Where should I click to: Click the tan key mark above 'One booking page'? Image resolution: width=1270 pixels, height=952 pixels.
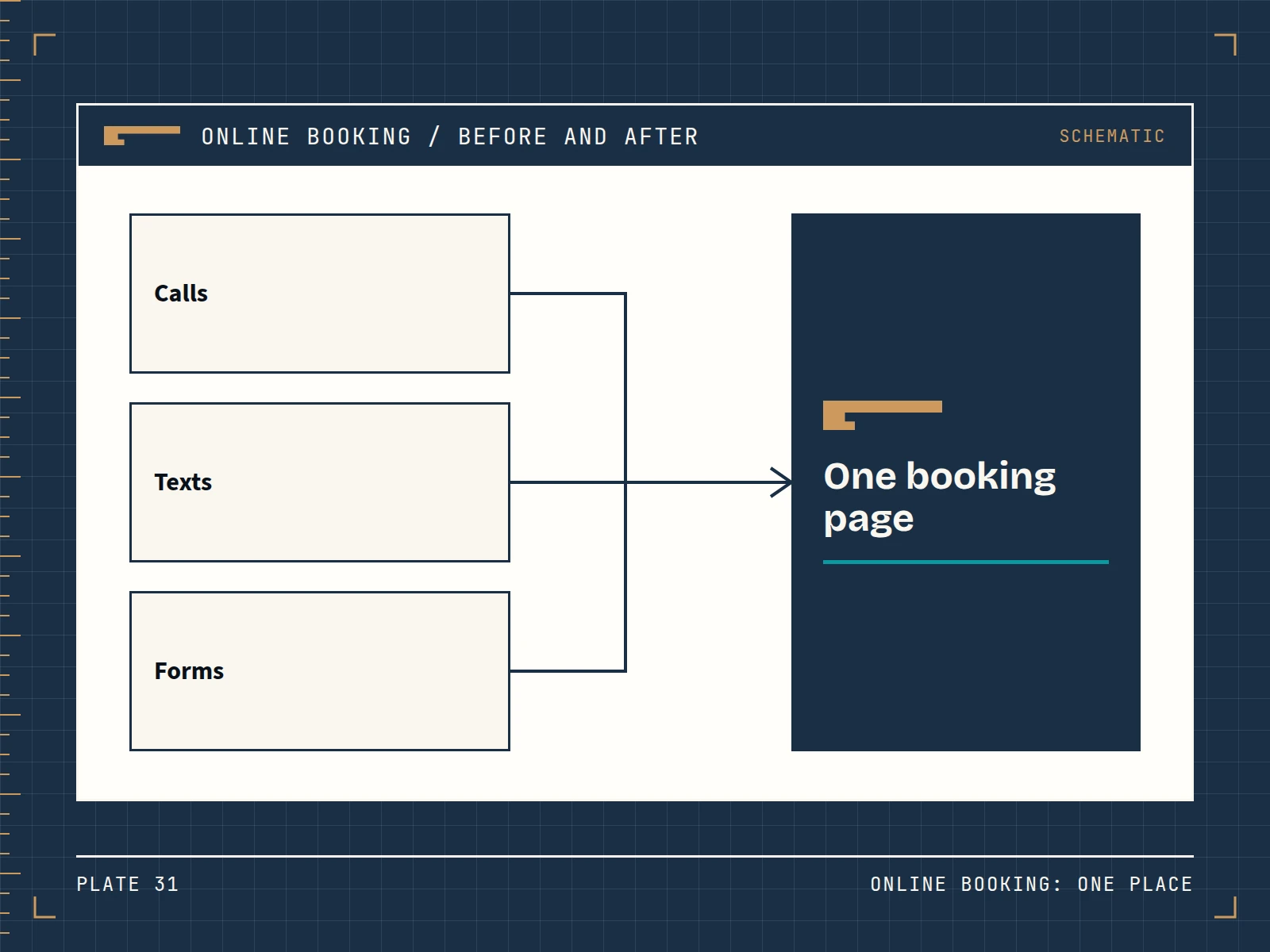point(883,415)
